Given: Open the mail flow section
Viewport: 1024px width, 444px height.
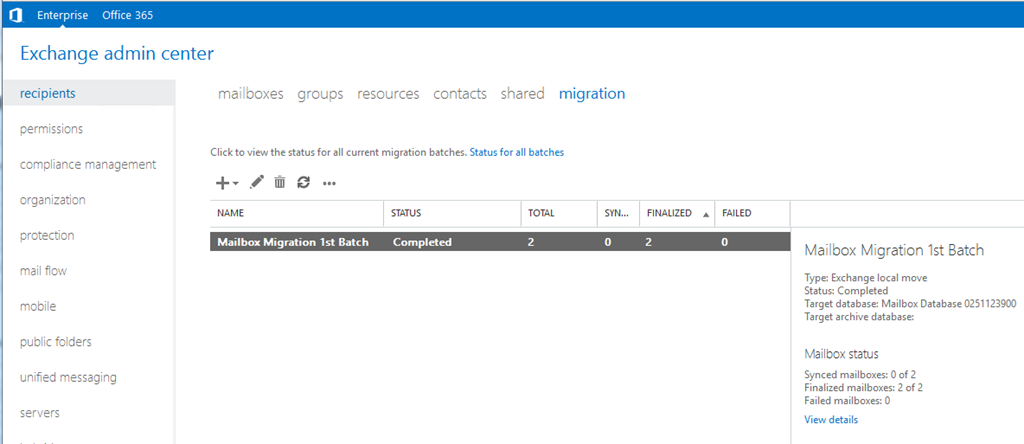Looking at the screenshot, I should coord(43,270).
